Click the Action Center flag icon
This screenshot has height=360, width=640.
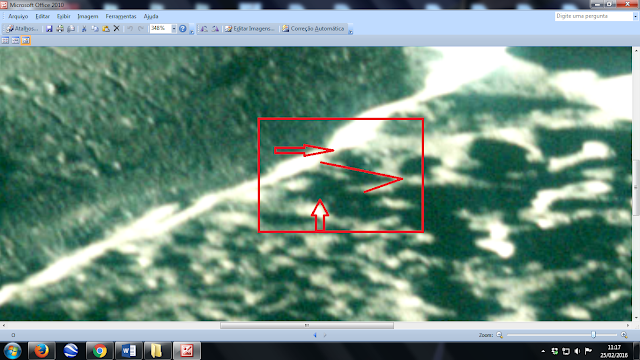tap(588, 351)
